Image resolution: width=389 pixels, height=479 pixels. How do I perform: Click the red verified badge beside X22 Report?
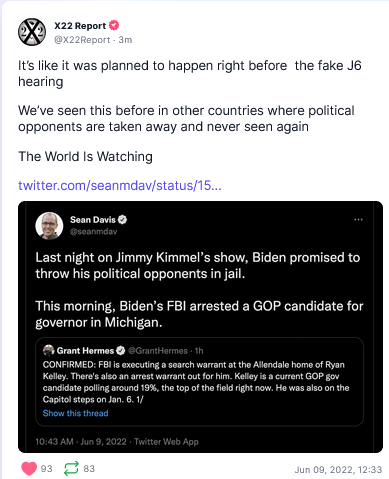point(114,25)
